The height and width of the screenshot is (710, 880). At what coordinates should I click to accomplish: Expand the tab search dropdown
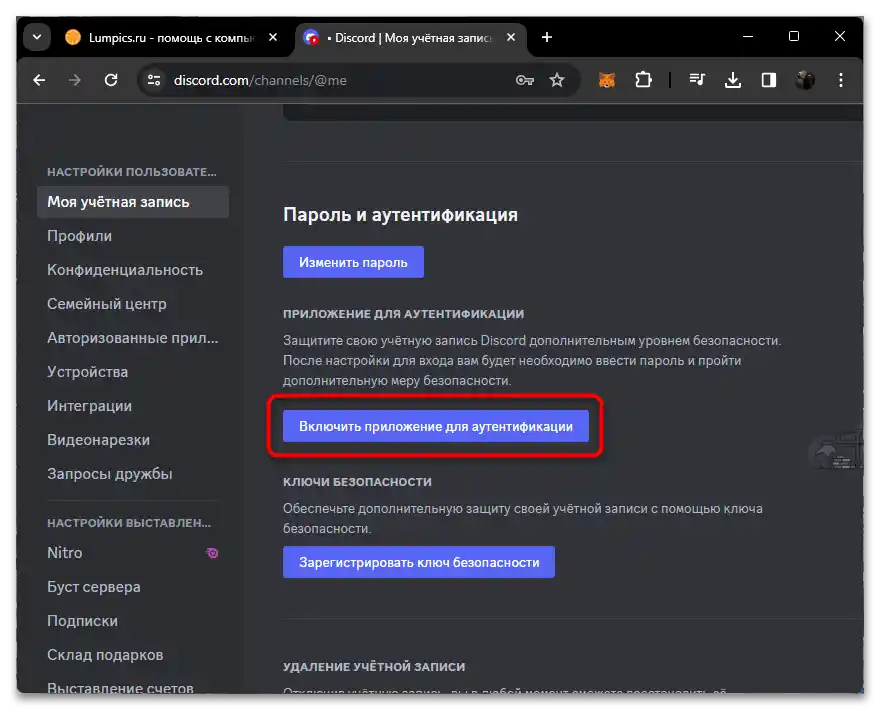point(37,37)
